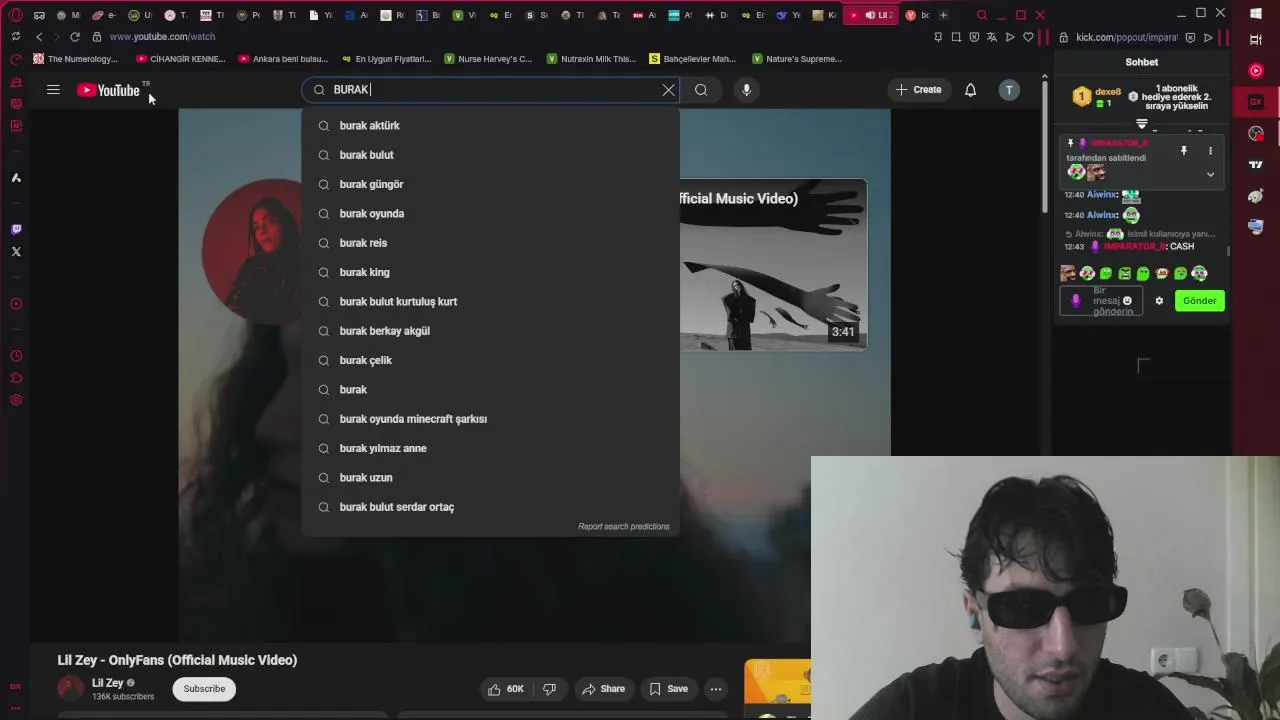The image size is (1280, 720).
Task: Send chat message with Gönder button
Action: point(1199,301)
